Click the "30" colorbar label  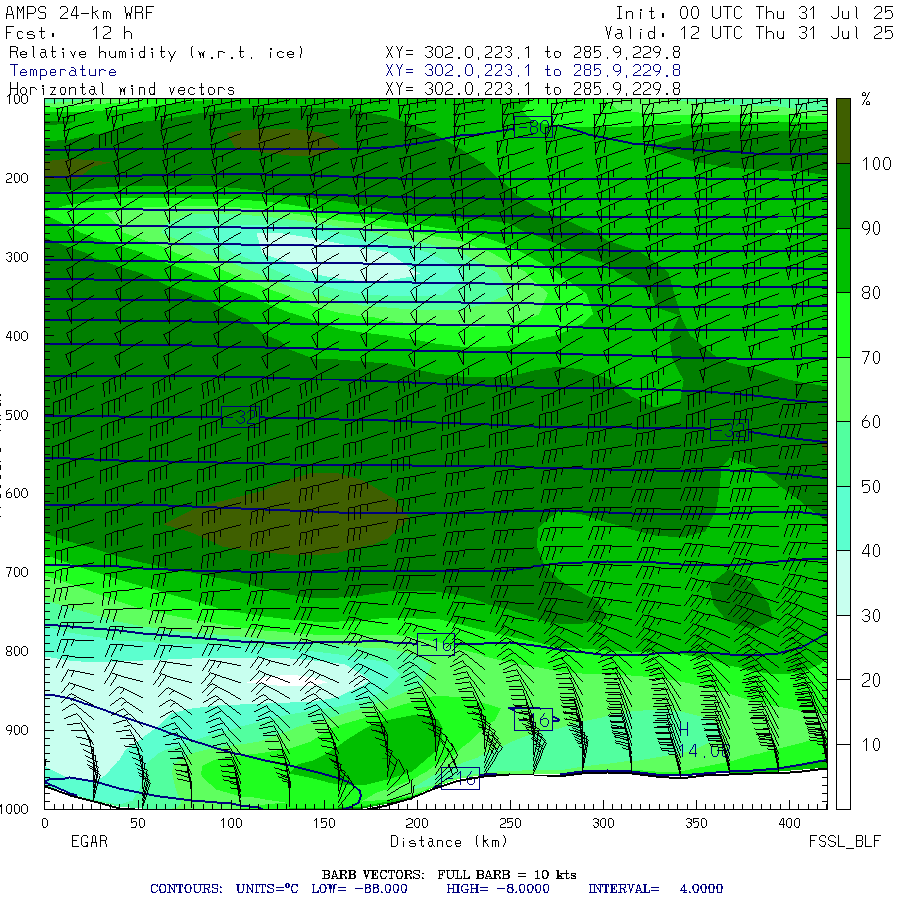pyautogui.click(x=871, y=616)
